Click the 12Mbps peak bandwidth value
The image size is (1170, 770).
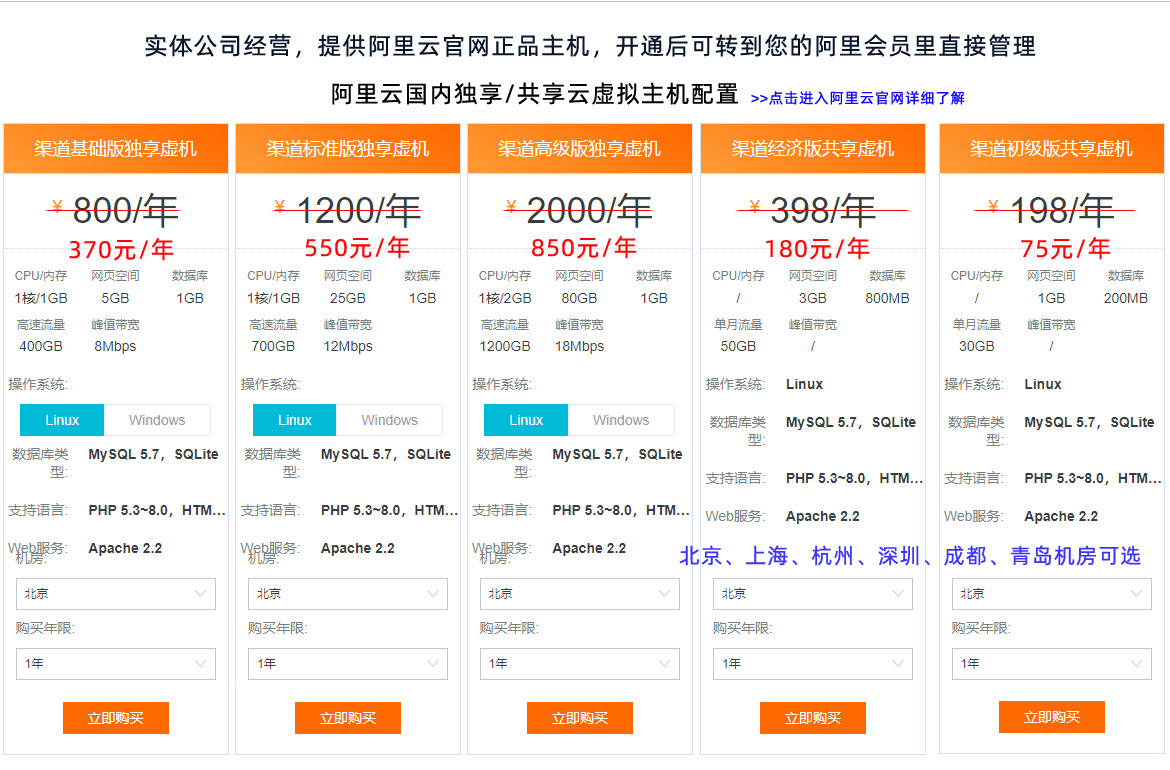pyautogui.click(x=348, y=346)
